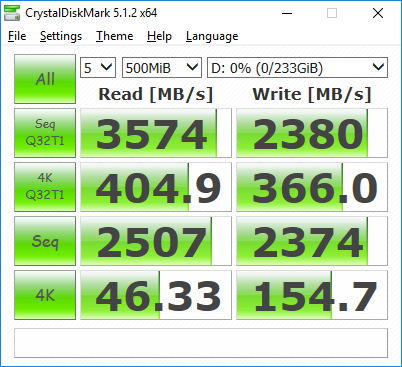The height and width of the screenshot is (367, 402).
Task: Run the Seq benchmark button
Action: pos(45,241)
